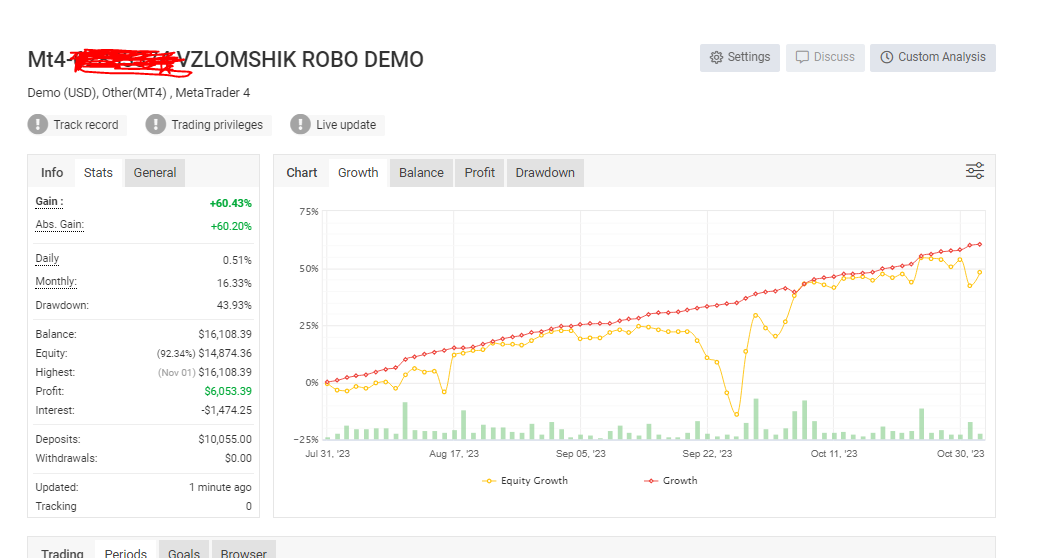Click the $14,874.36 equity value
This screenshot has height=558, width=1062.
[225, 353]
